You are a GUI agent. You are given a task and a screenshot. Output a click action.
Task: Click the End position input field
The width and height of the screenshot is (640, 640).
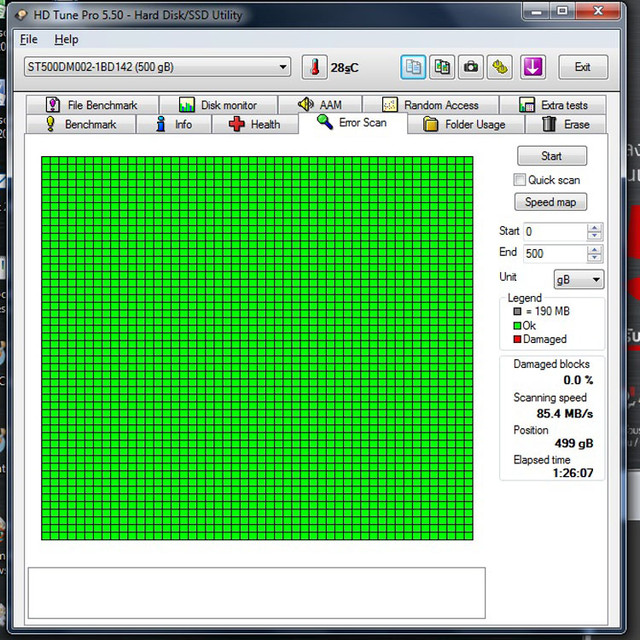[555, 253]
